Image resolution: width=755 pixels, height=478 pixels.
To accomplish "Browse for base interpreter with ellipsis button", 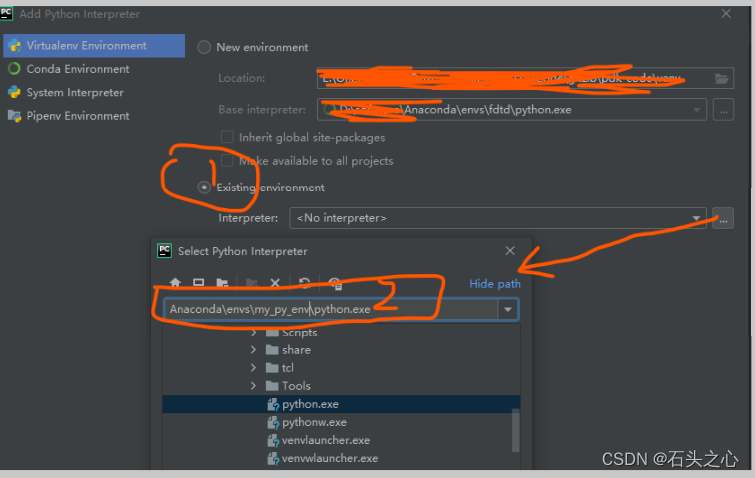I will [723, 110].
